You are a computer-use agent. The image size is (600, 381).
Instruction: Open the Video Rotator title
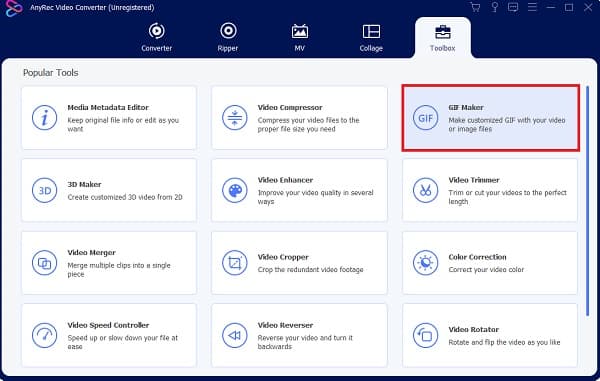click(474, 329)
